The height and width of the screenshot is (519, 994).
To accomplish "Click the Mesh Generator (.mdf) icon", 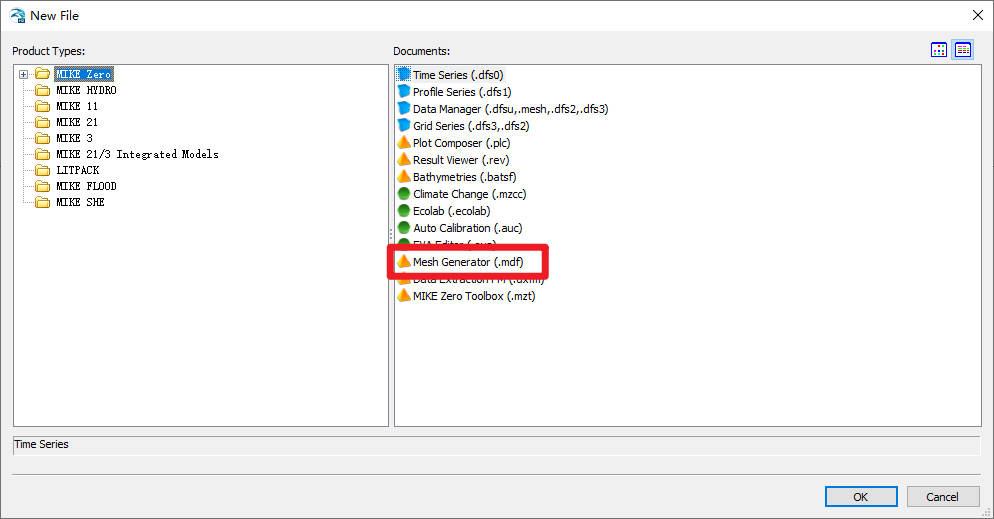I will click(x=404, y=262).
